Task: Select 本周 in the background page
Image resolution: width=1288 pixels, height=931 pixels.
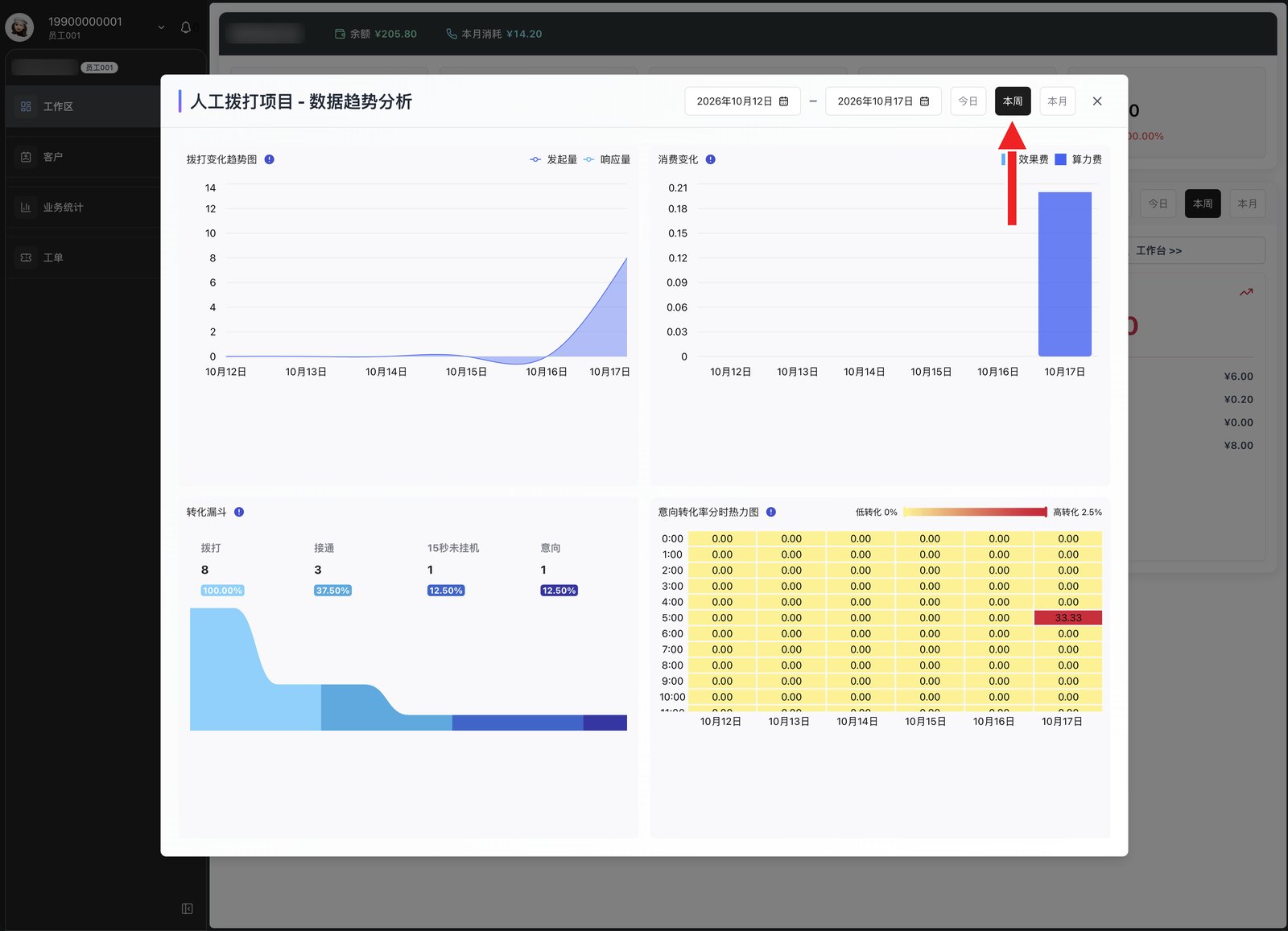Action: click(1203, 204)
